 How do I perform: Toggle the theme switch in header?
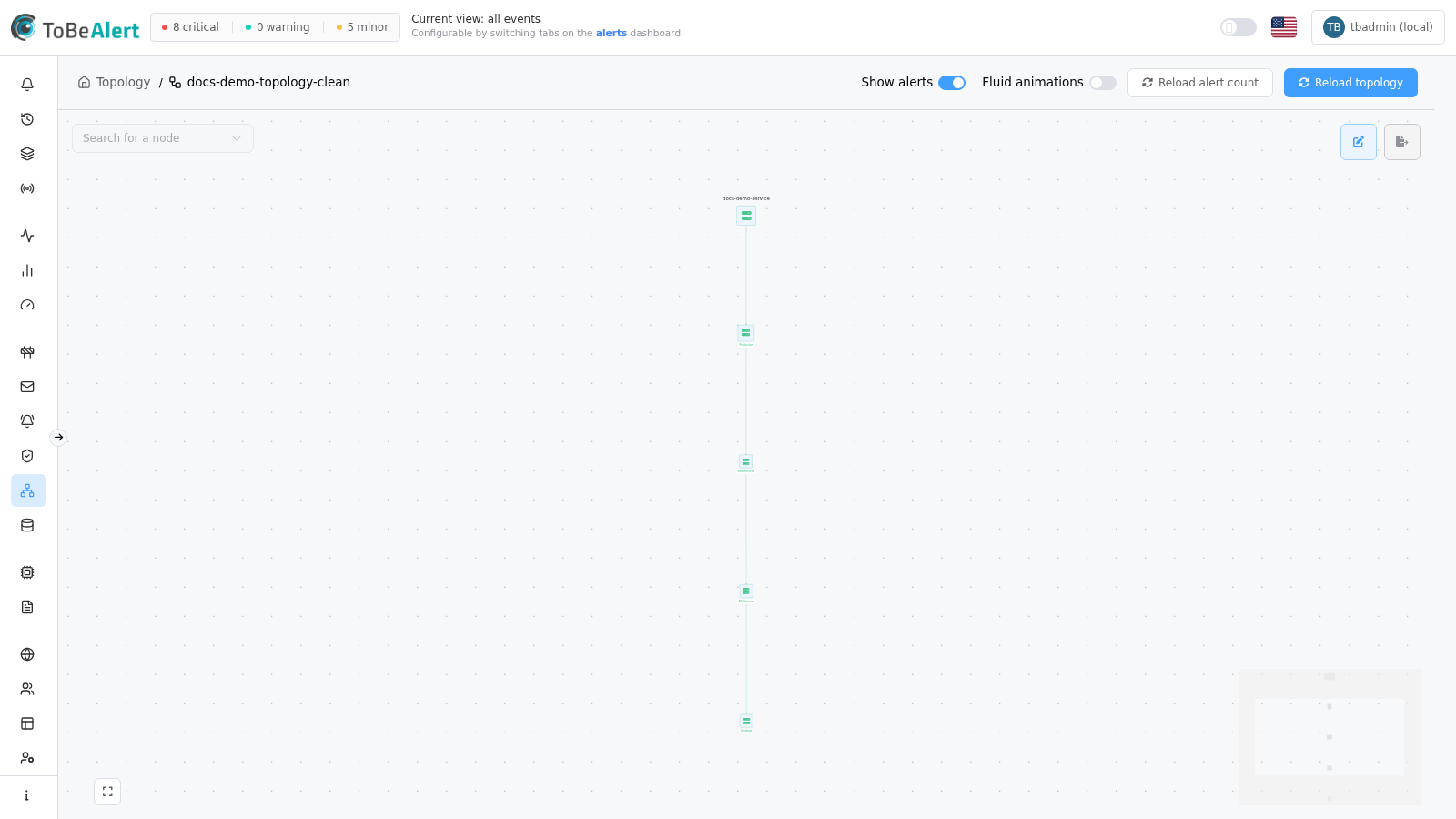pos(1239,27)
